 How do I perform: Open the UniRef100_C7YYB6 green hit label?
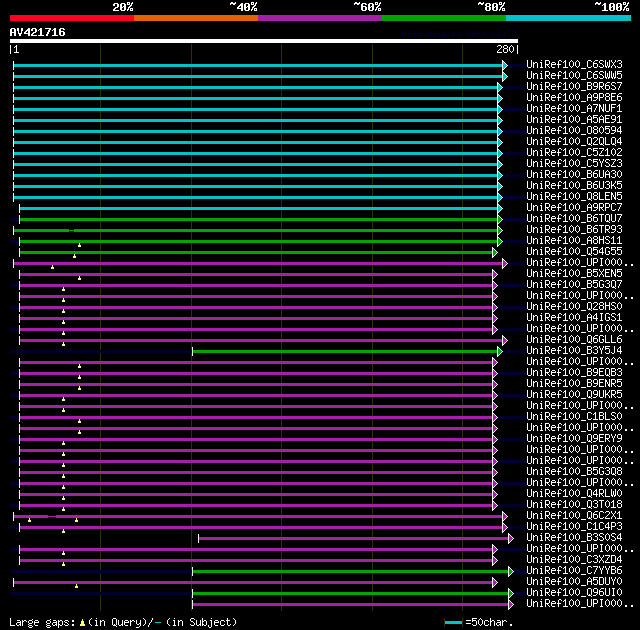[x=574, y=571]
